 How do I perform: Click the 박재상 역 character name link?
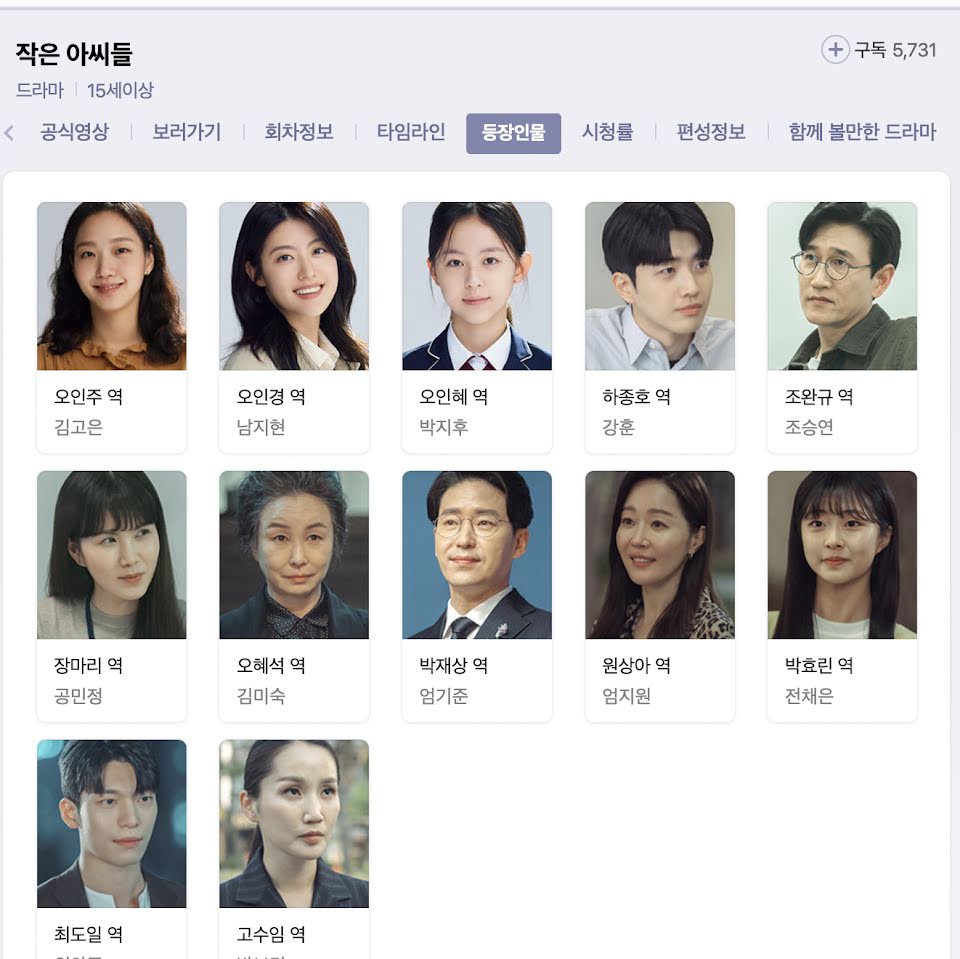(x=454, y=665)
